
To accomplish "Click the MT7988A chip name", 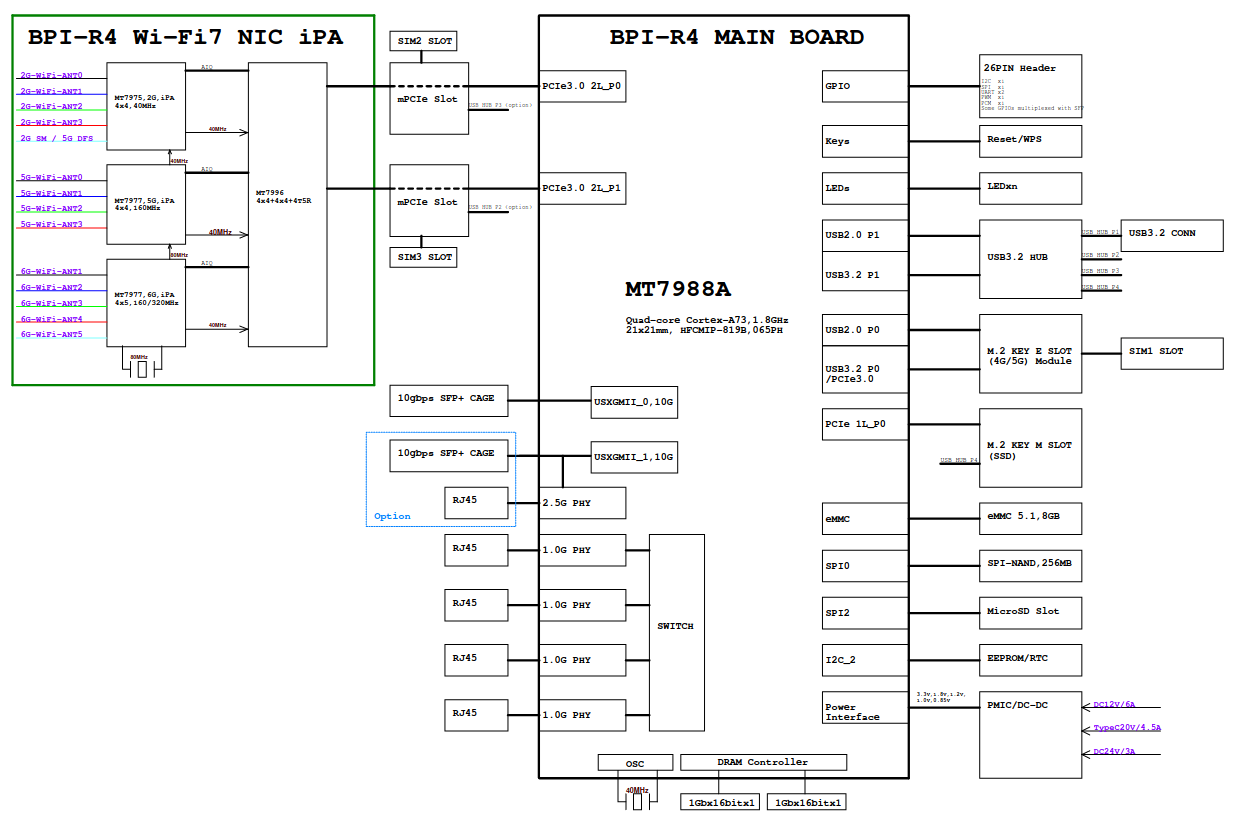I will pyautogui.click(x=678, y=290).
